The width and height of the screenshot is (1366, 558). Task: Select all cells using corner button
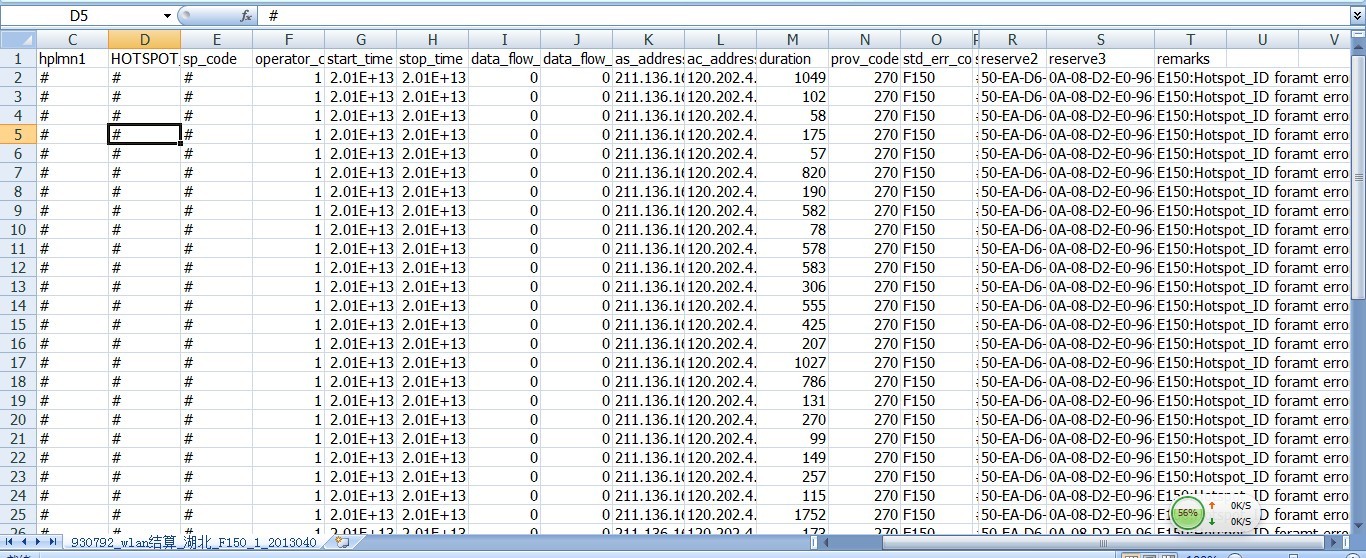point(18,39)
